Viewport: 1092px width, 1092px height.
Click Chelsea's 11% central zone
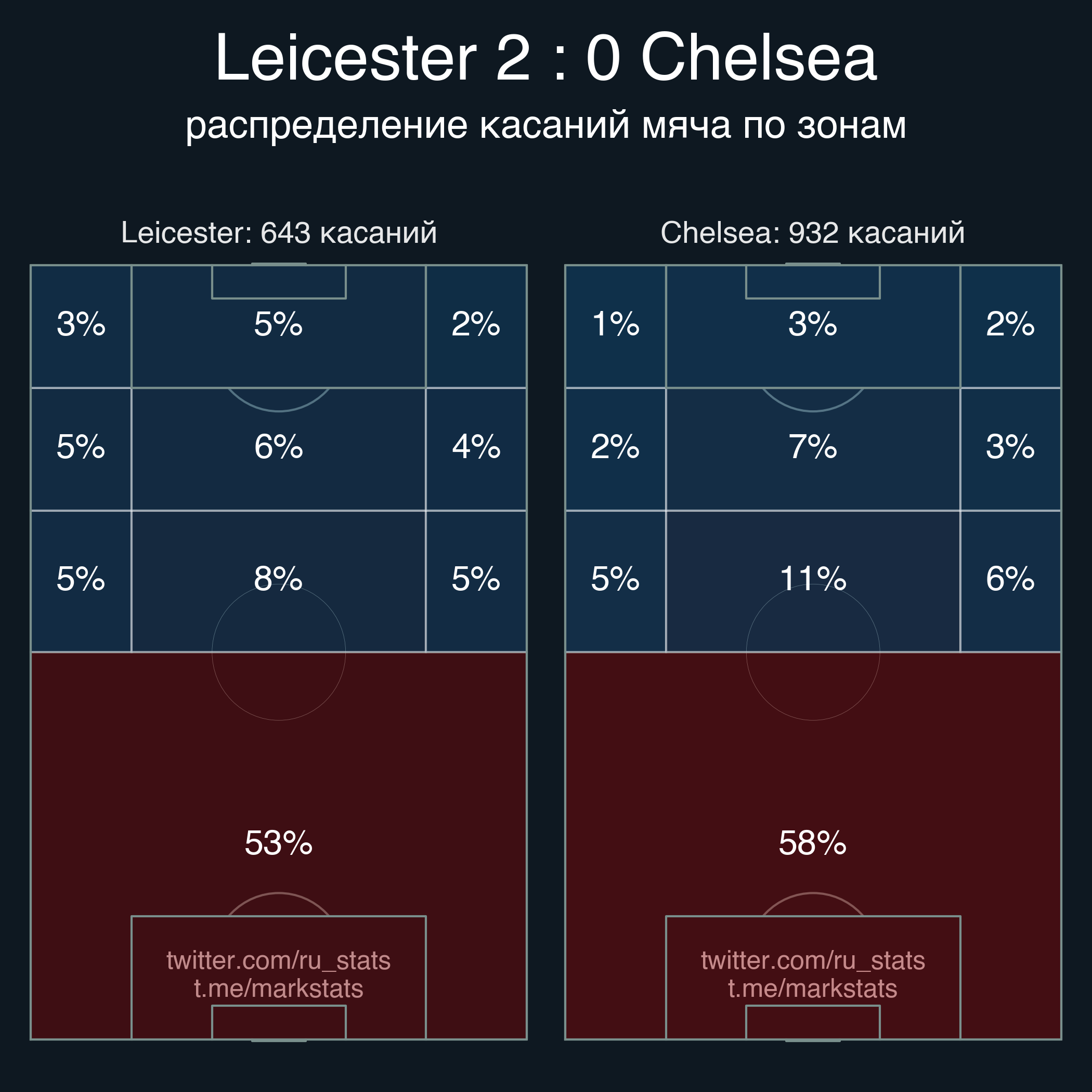[x=813, y=579]
